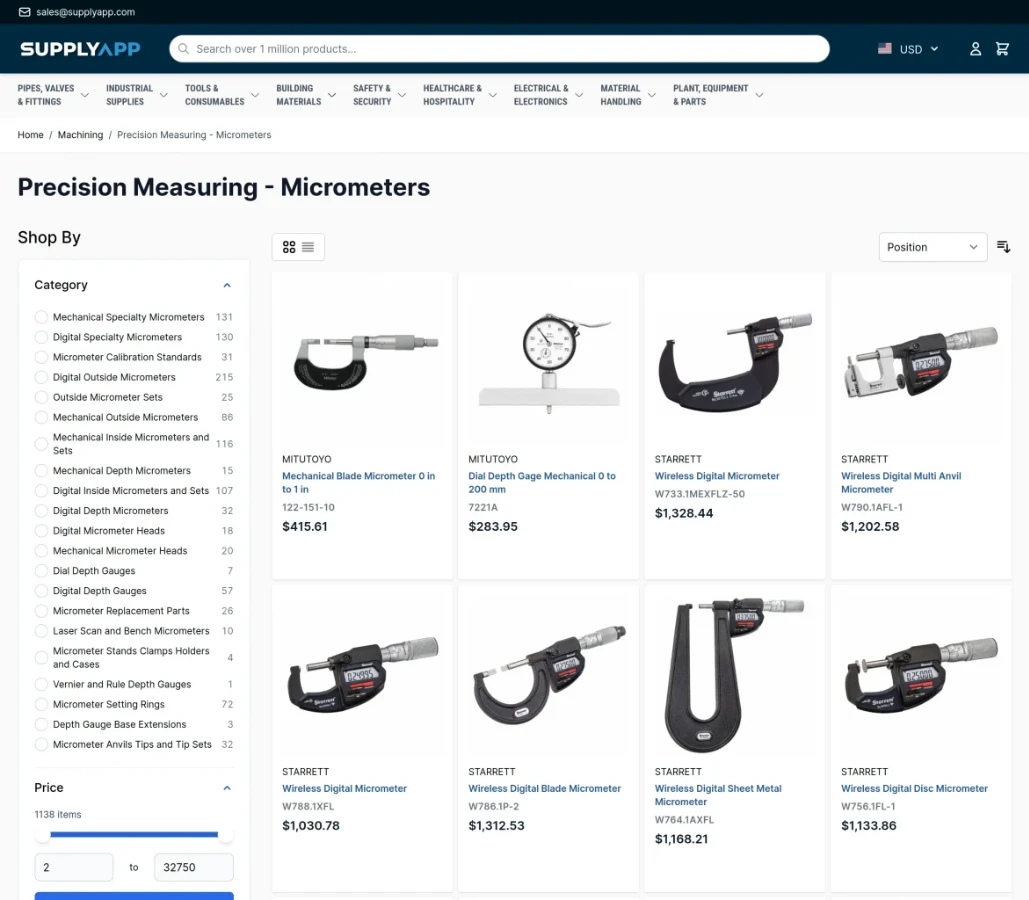Select Digital Depth Gauges filter

(41, 591)
